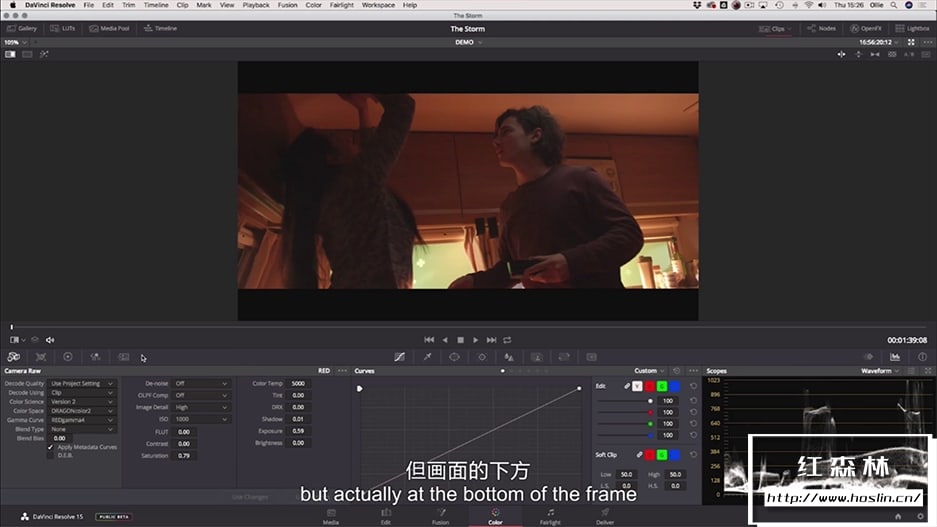Switch to the Deliver page tab
The height and width of the screenshot is (527, 937).
coord(605,516)
